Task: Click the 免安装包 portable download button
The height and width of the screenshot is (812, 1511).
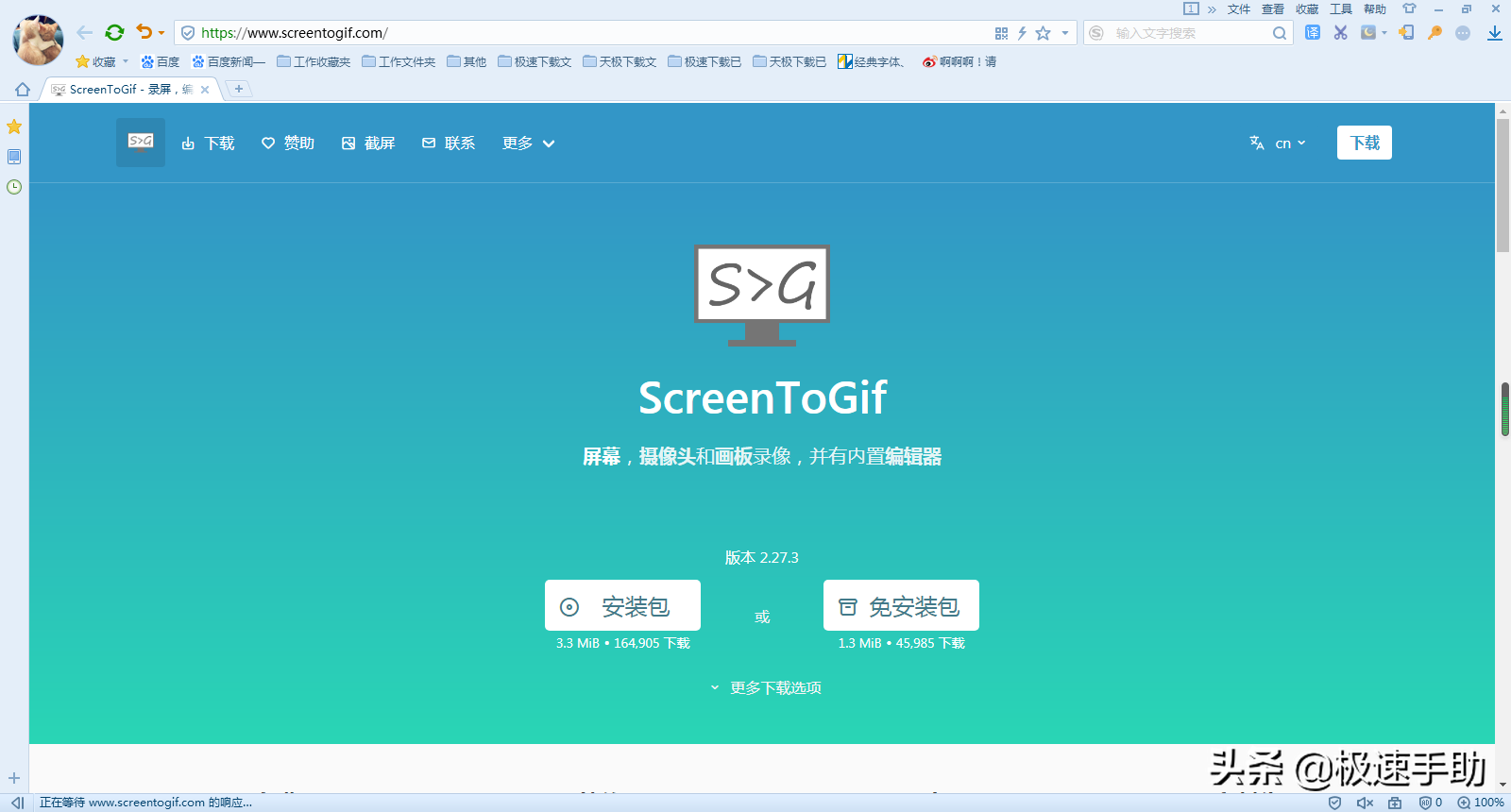Action: [x=901, y=605]
